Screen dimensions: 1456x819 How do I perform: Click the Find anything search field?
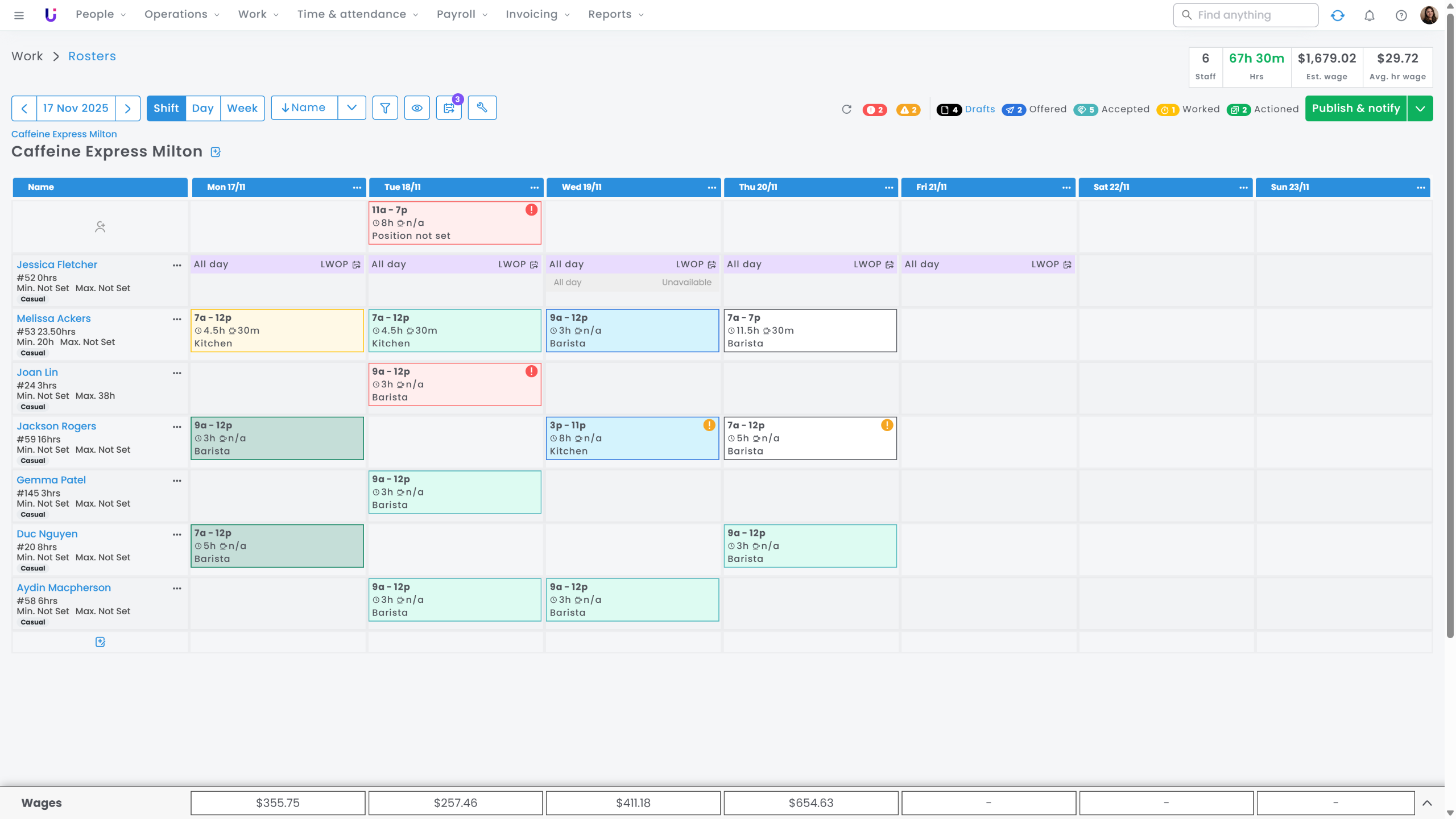(1246, 15)
